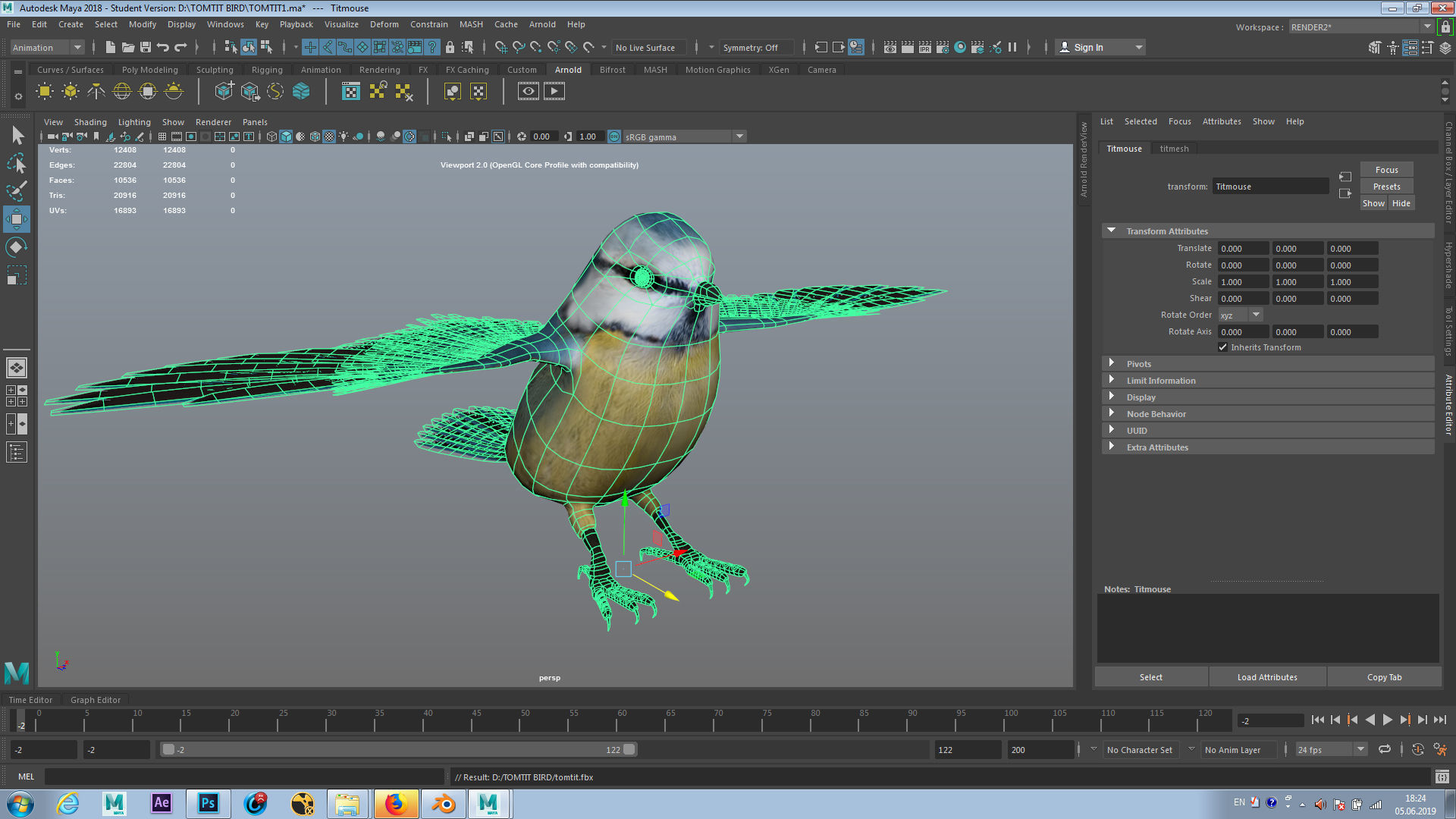Image resolution: width=1456 pixels, height=819 pixels.
Task: Open sRGB gamma view transform dropdown
Action: tap(684, 136)
